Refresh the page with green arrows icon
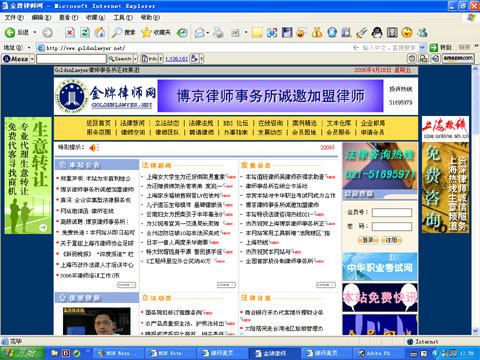The width and height of the screenshot is (480, 360). click(x=85, y=32)
